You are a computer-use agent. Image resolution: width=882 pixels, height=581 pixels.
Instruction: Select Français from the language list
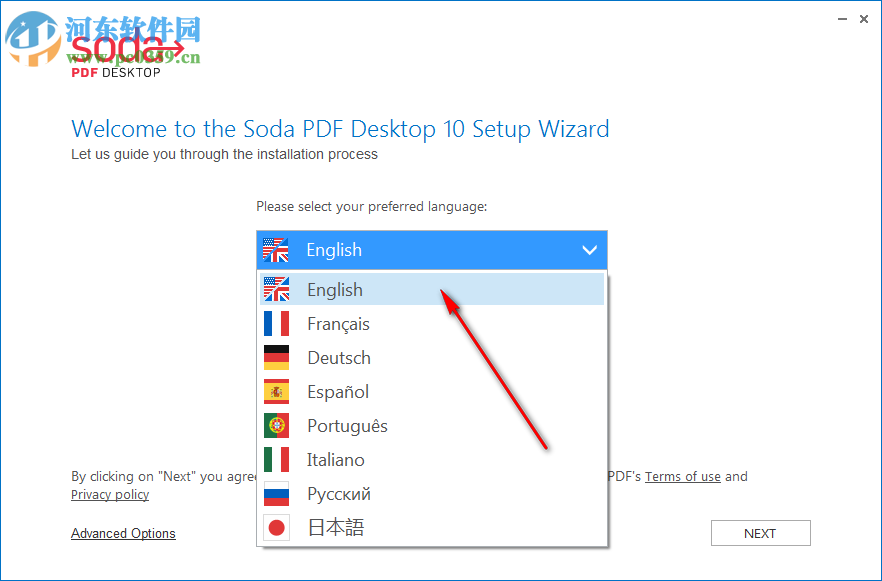click(x=338, y=324)
